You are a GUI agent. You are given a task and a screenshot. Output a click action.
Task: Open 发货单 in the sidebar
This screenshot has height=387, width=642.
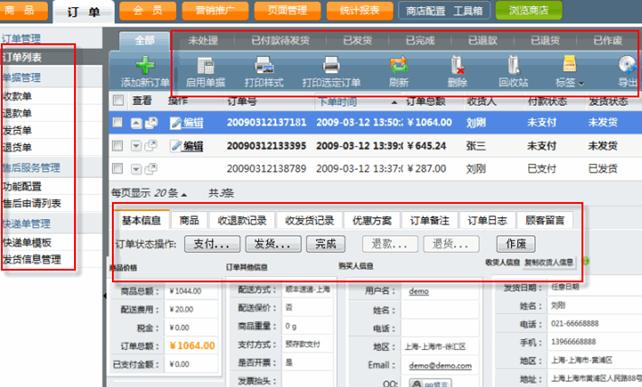click(18, 130)
